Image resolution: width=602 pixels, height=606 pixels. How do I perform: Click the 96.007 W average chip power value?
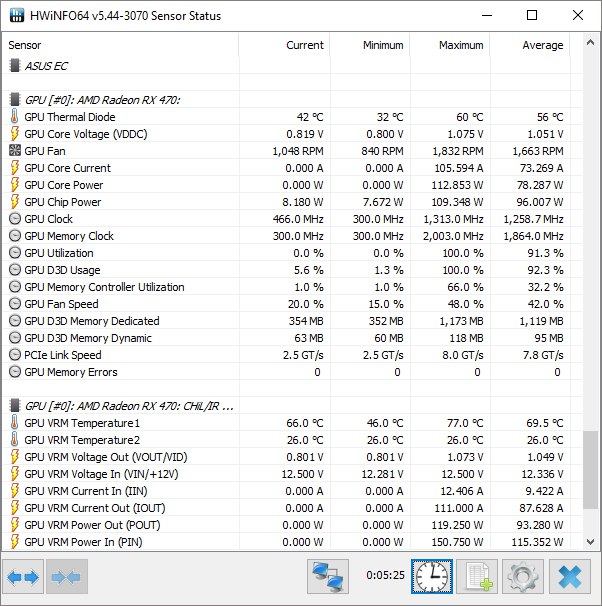(540, 202)
